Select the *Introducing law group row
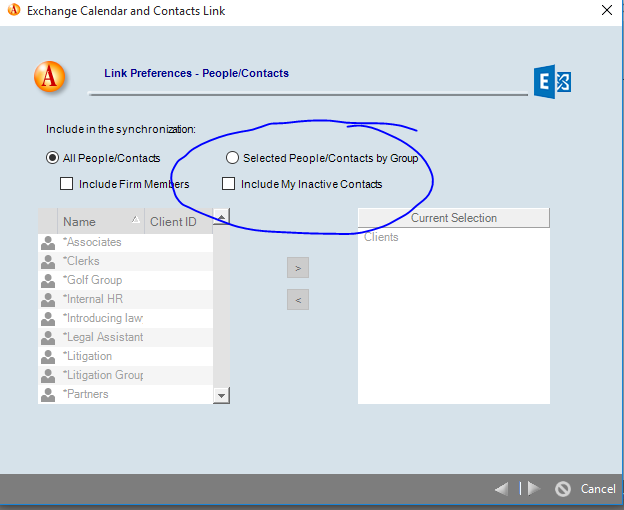 (126, 318)
